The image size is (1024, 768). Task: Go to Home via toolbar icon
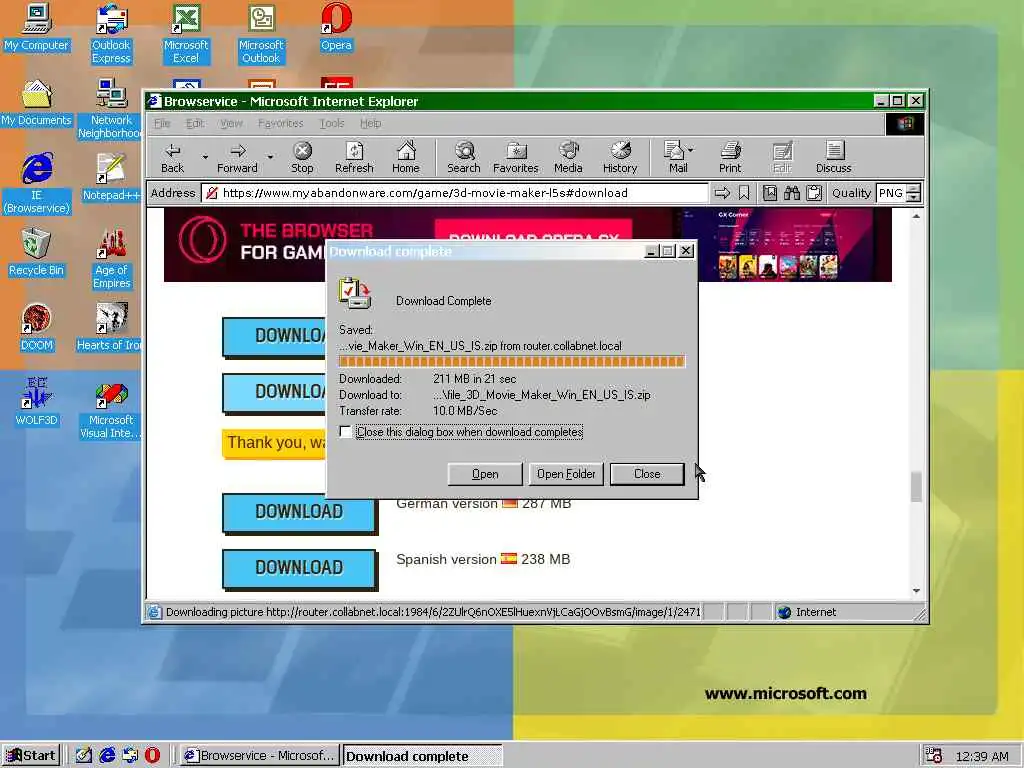click(x=406, y=151)
